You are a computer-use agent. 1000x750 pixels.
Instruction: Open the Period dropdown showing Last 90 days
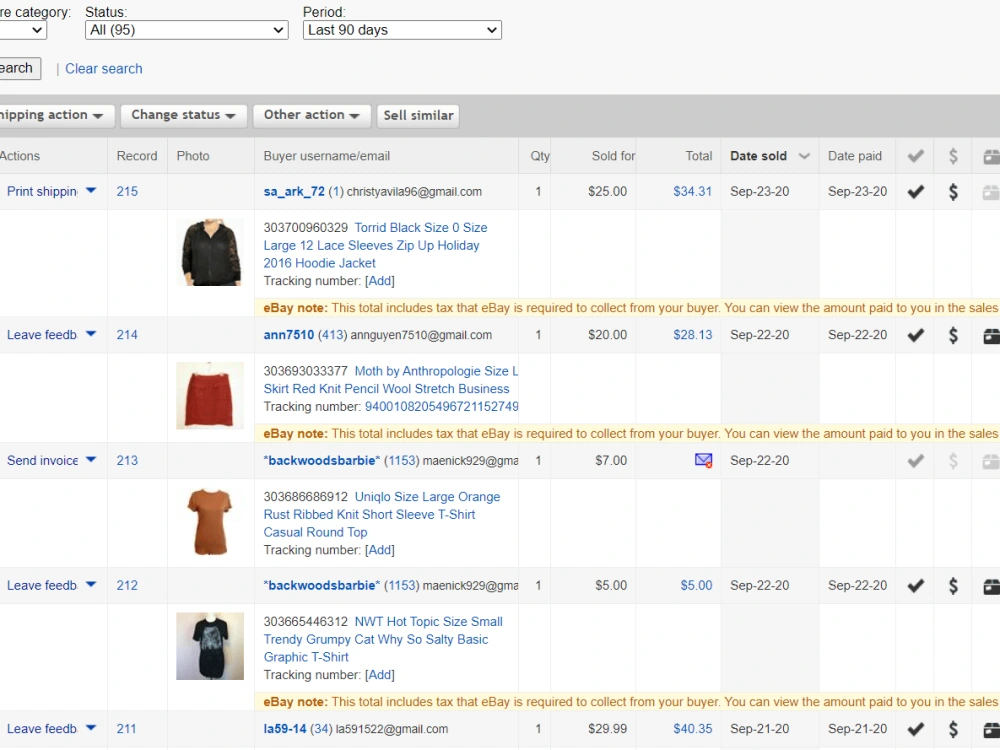(x=402, y=30)
